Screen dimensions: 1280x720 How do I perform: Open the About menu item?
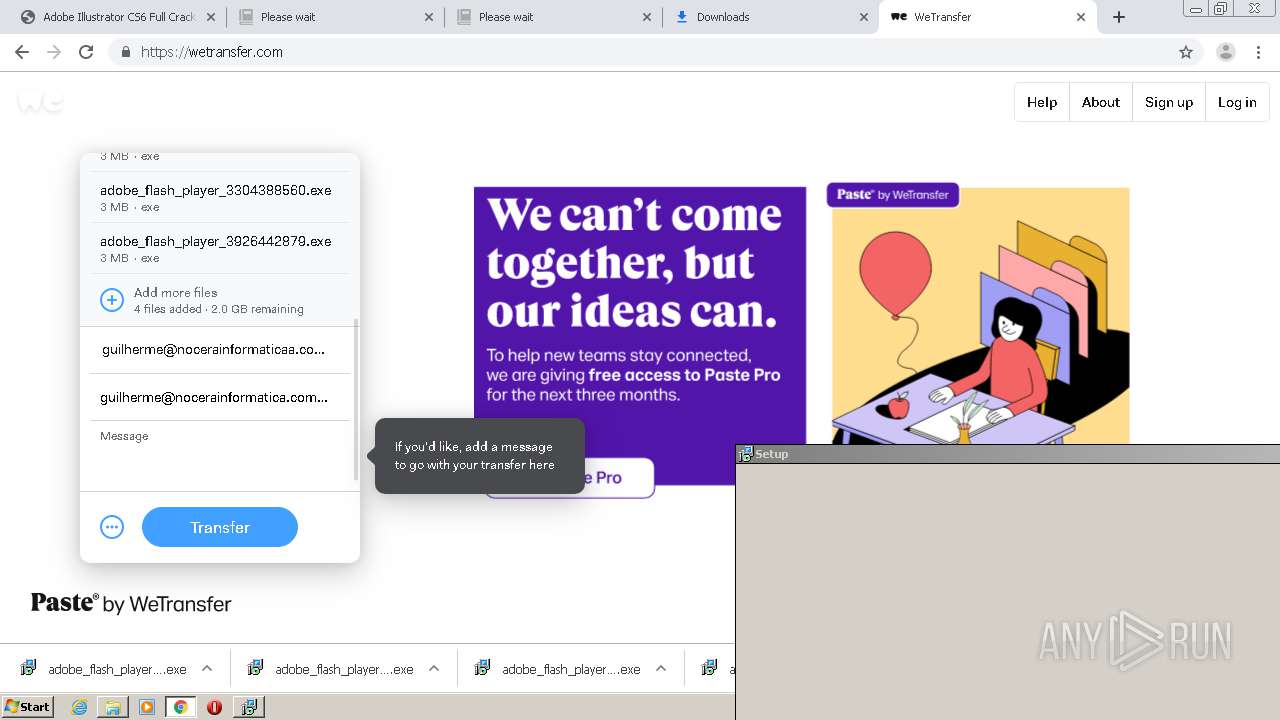click(1101, 102)
